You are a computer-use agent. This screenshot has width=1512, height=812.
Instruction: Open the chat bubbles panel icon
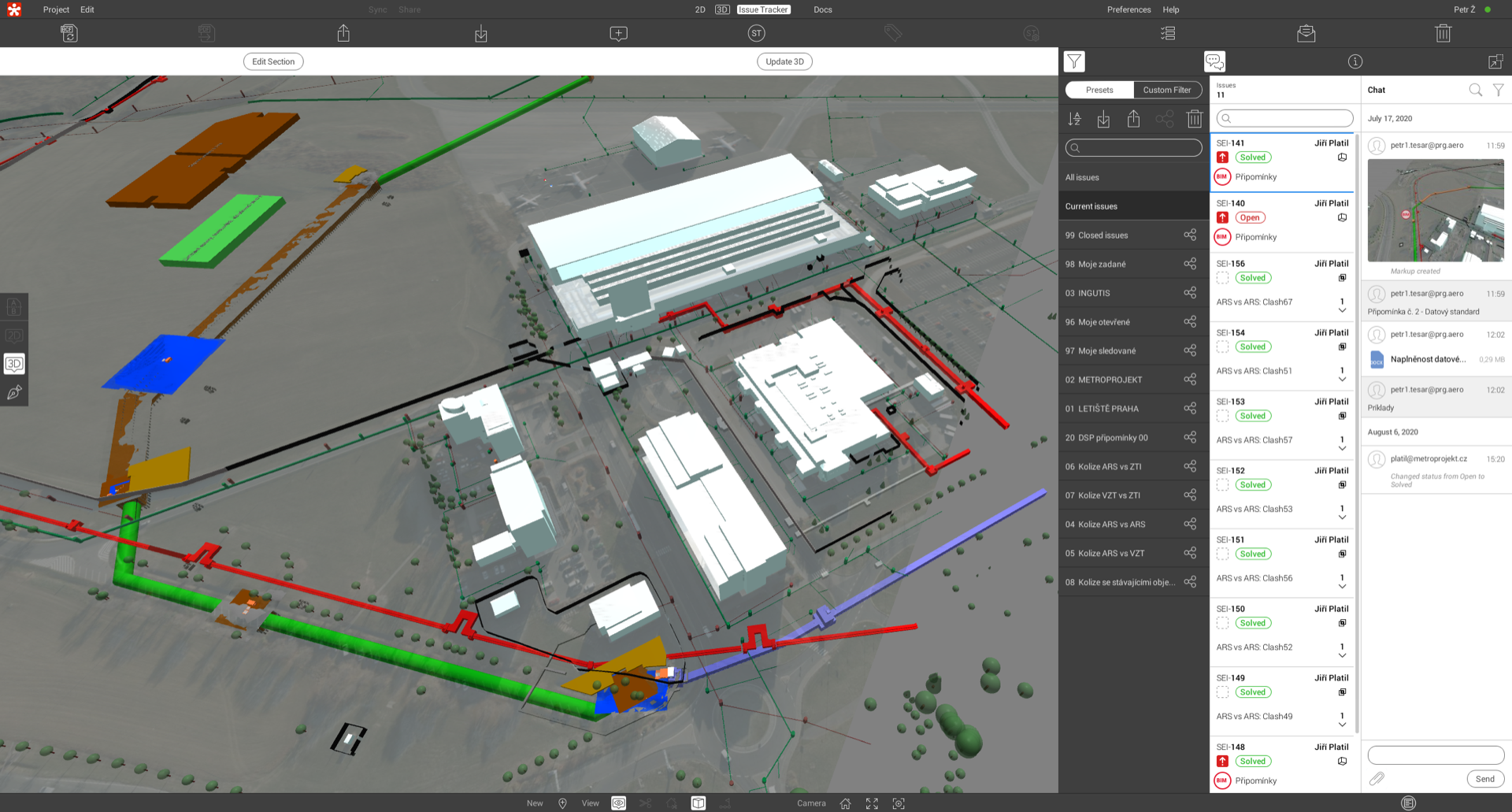(x=1214, y=61)
